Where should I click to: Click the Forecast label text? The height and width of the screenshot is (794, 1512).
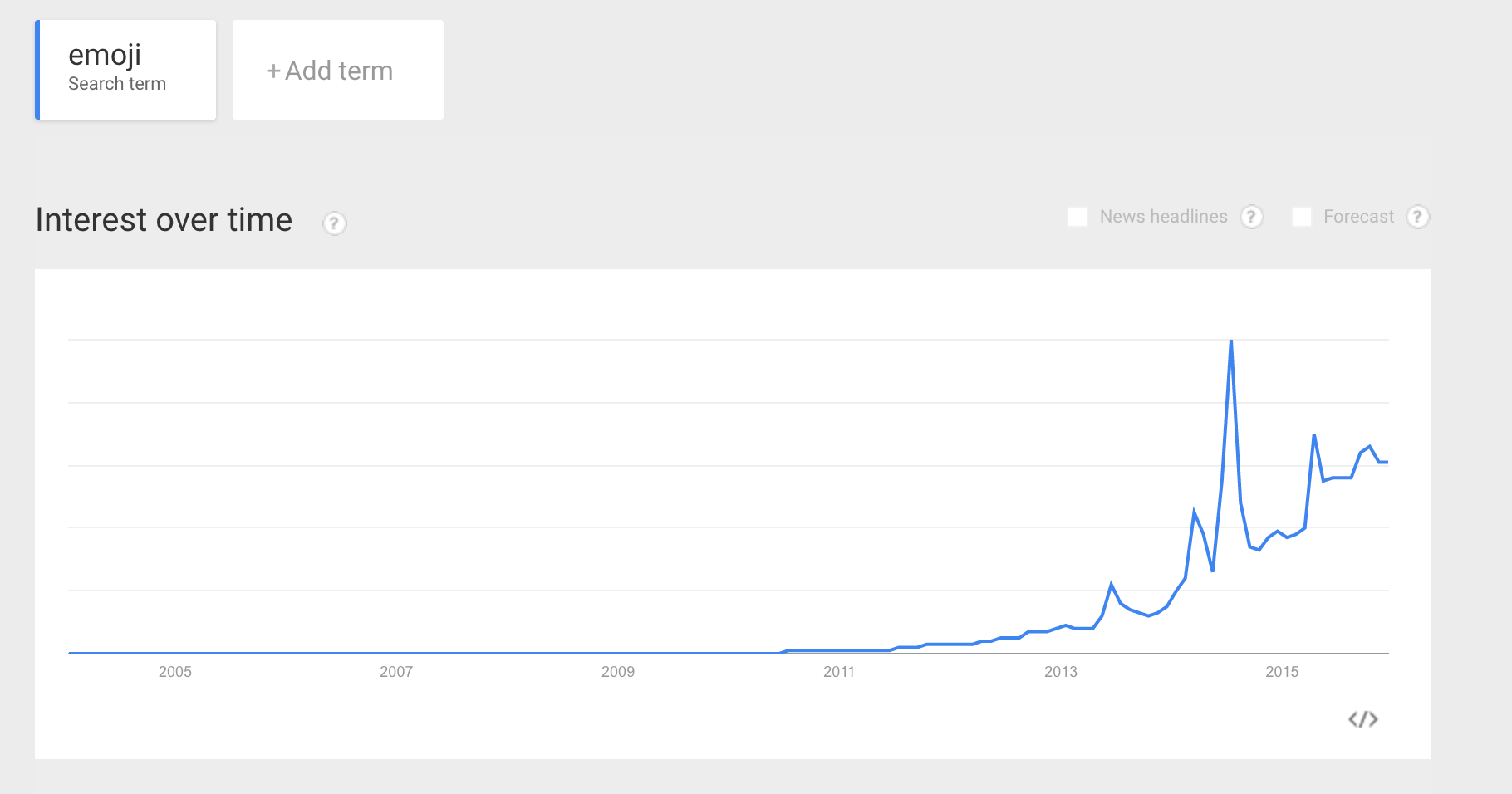(x=1358, y=217)
